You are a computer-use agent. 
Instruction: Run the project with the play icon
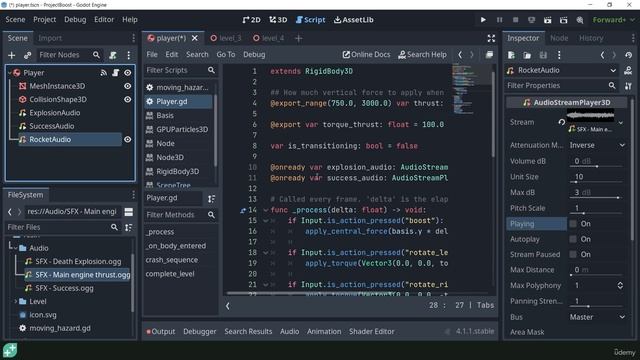483,20
